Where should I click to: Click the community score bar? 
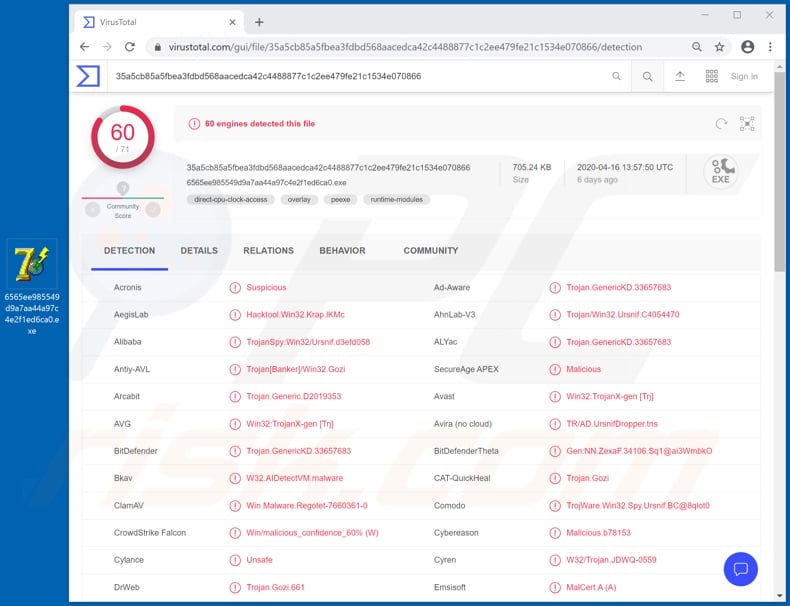point(123,198)
